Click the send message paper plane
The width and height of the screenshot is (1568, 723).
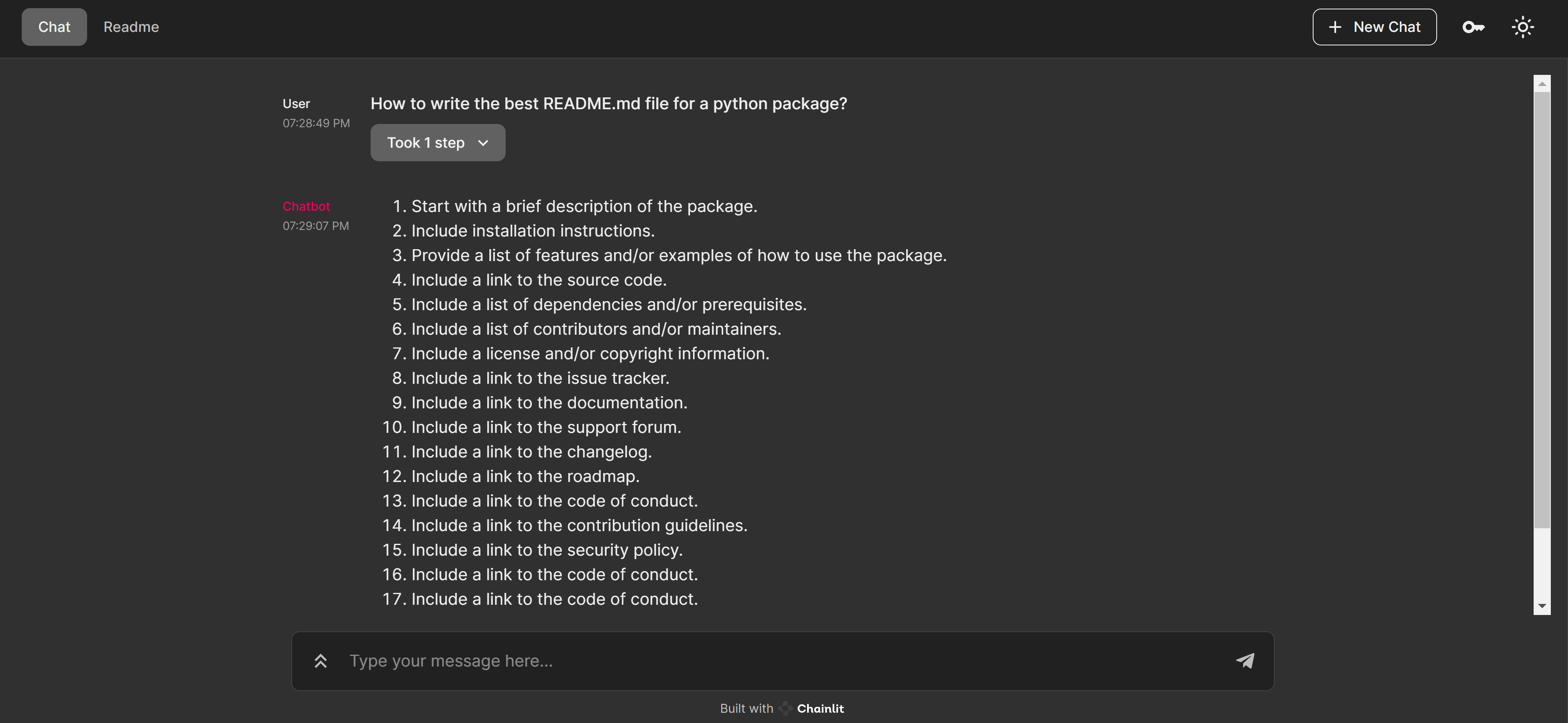point(1245,660)
